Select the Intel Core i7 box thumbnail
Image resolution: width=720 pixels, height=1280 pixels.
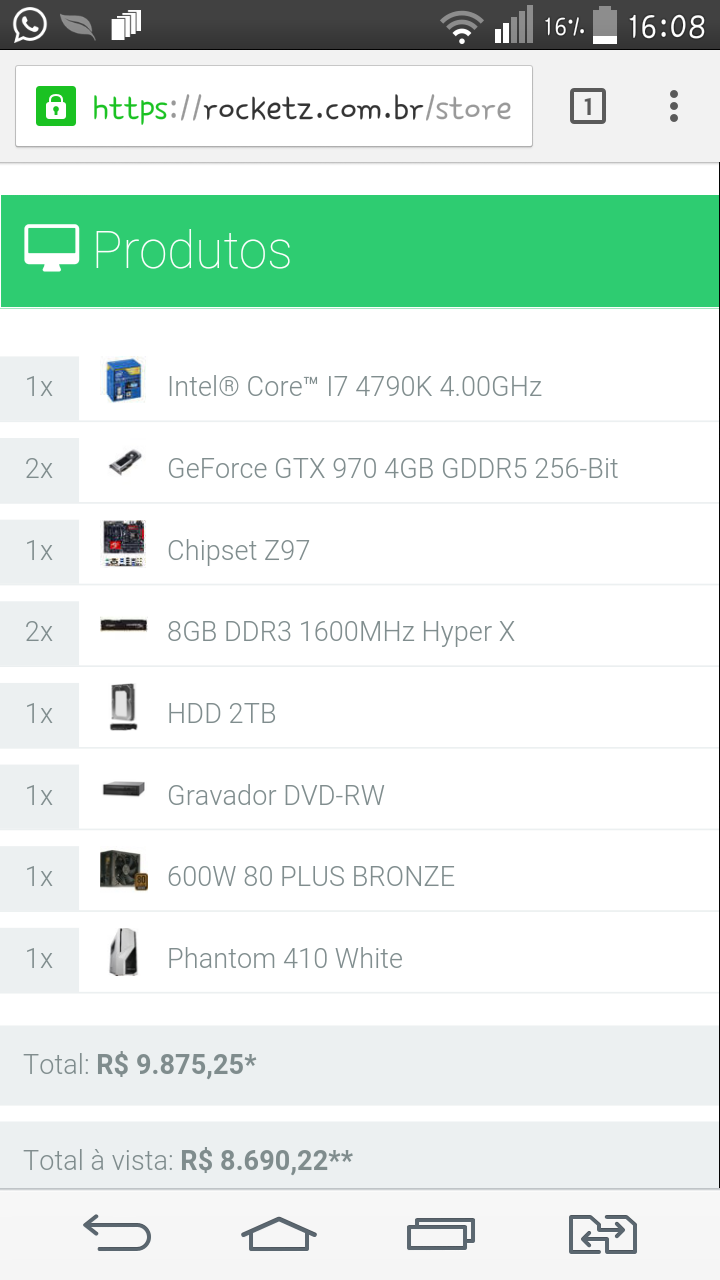click(x=125, y=381)
